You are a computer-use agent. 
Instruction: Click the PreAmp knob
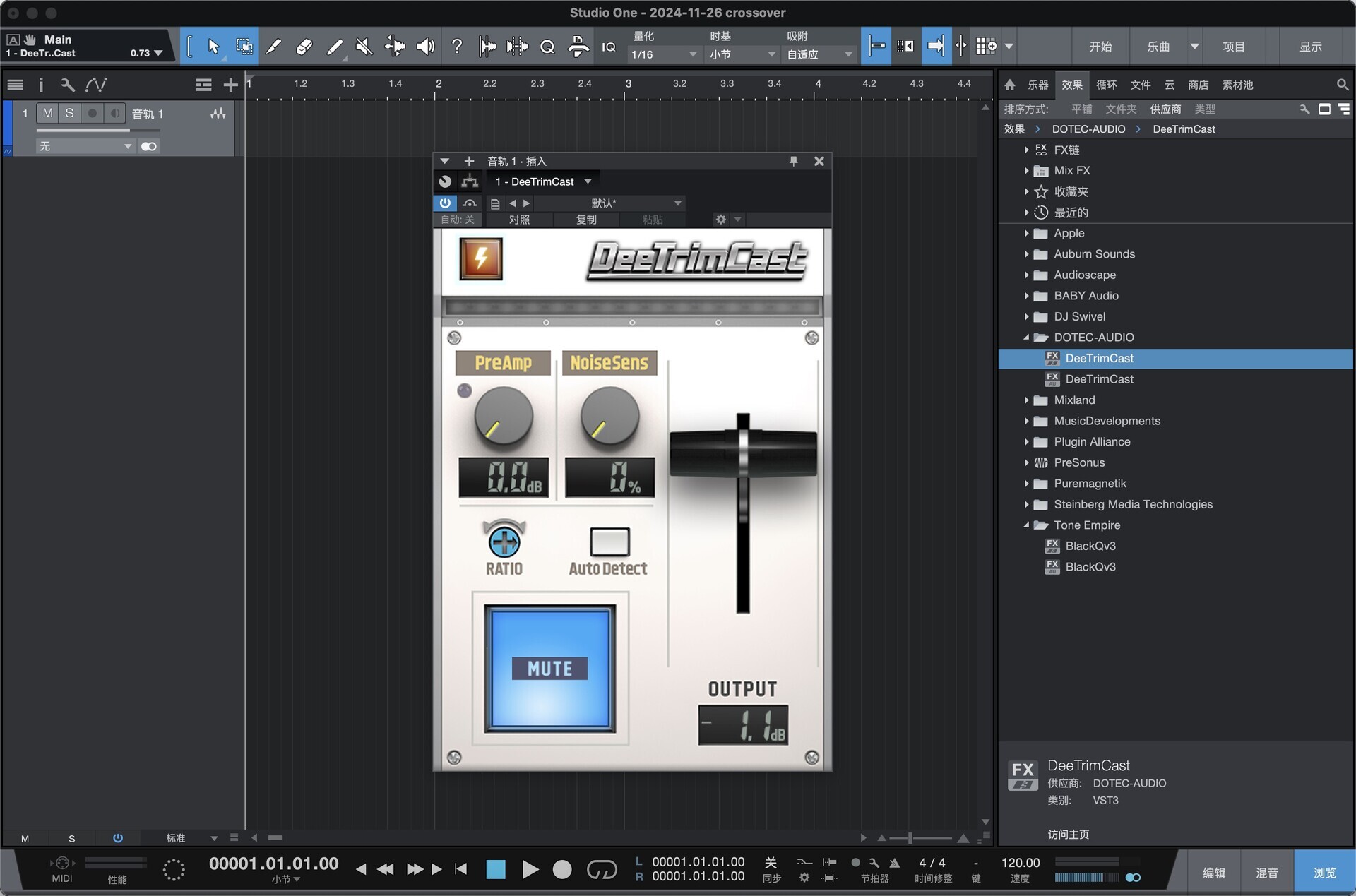point(504,417)
